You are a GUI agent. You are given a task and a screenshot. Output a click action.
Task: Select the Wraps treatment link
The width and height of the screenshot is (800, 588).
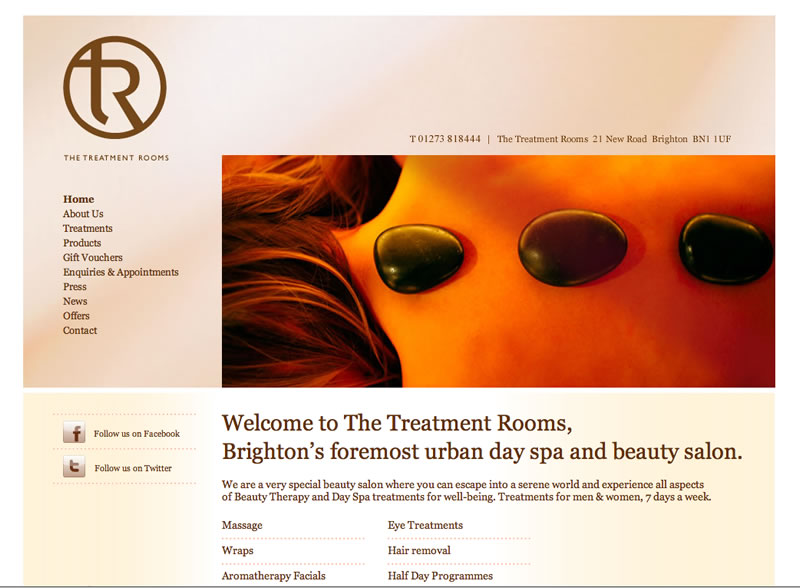tap(238, 550)
